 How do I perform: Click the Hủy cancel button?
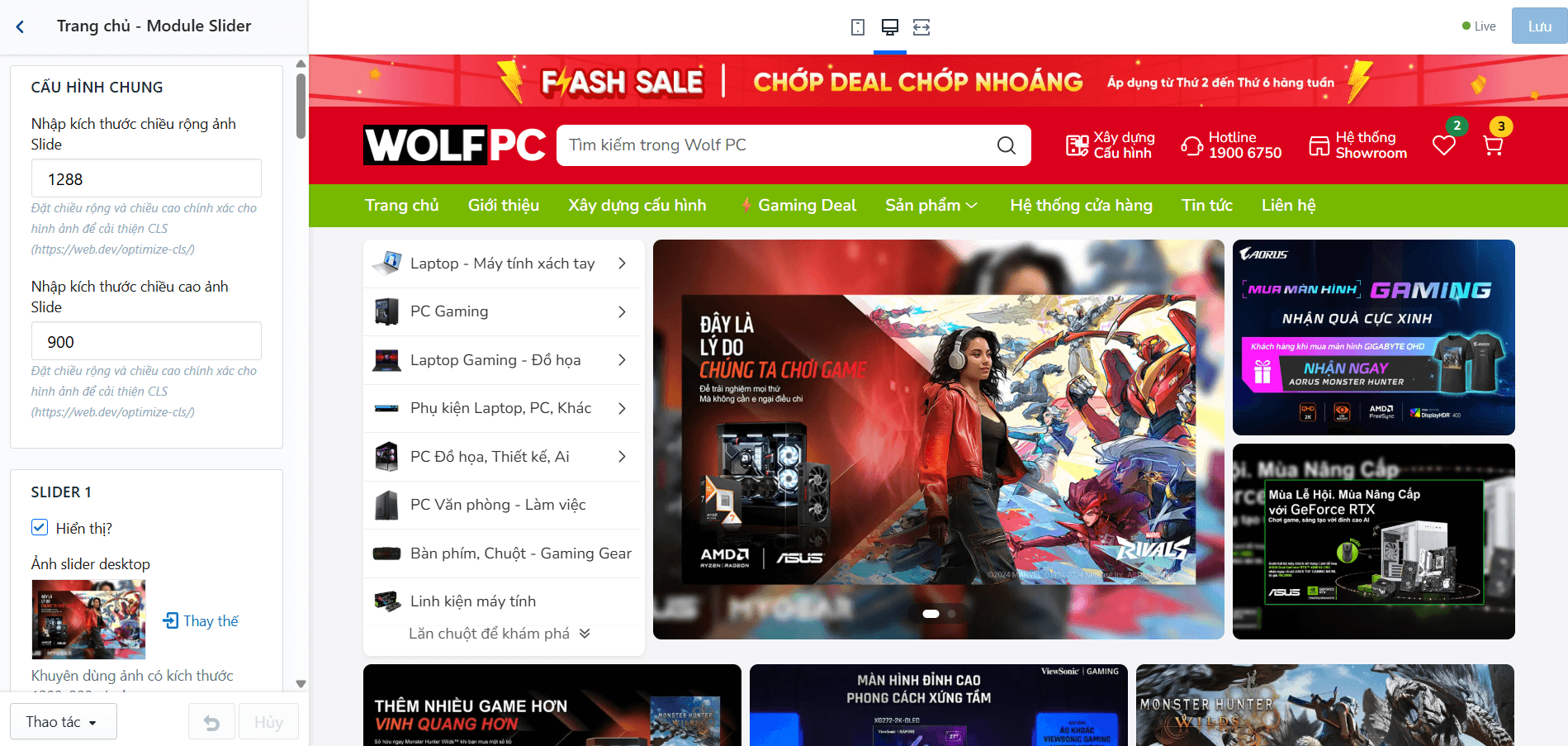pyautogui.click(x=269, y=723)
